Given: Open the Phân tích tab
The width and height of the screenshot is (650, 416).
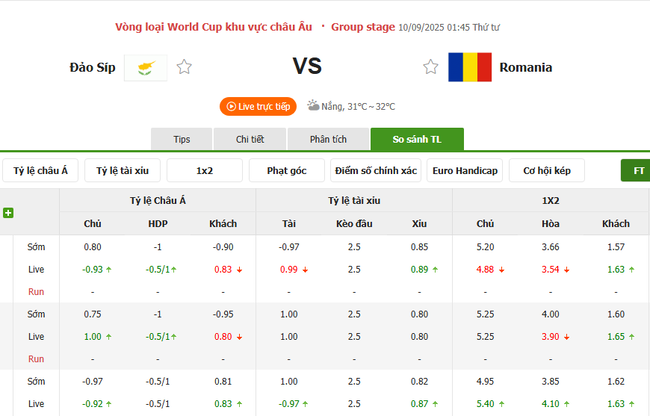Looking at the screenshot, I should 328,139.
